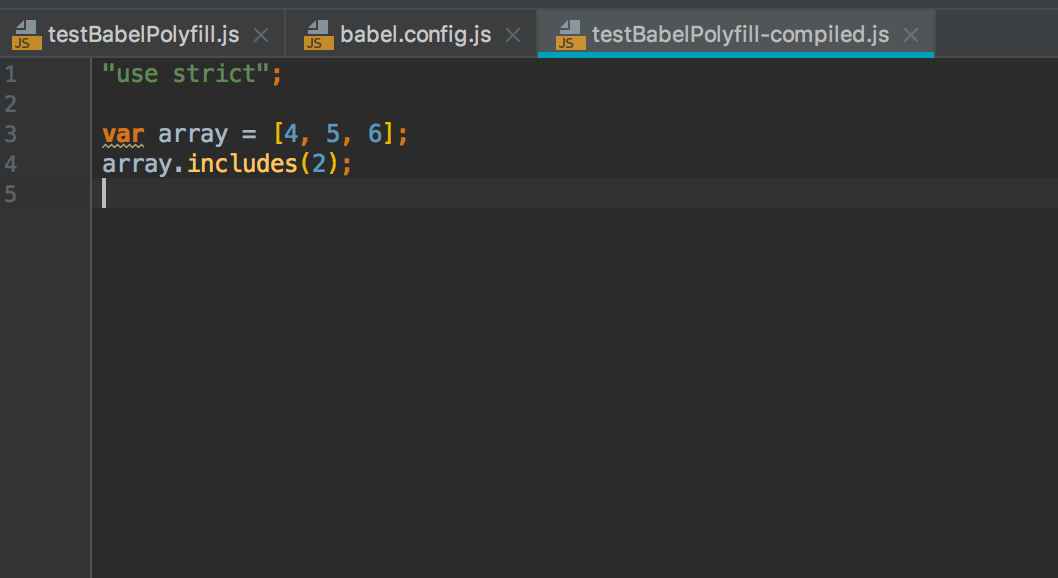Screen dimensions: 1058x578
Task: Switch to the testBabelPolyfill.js tab
Action: tap(143, 34)
